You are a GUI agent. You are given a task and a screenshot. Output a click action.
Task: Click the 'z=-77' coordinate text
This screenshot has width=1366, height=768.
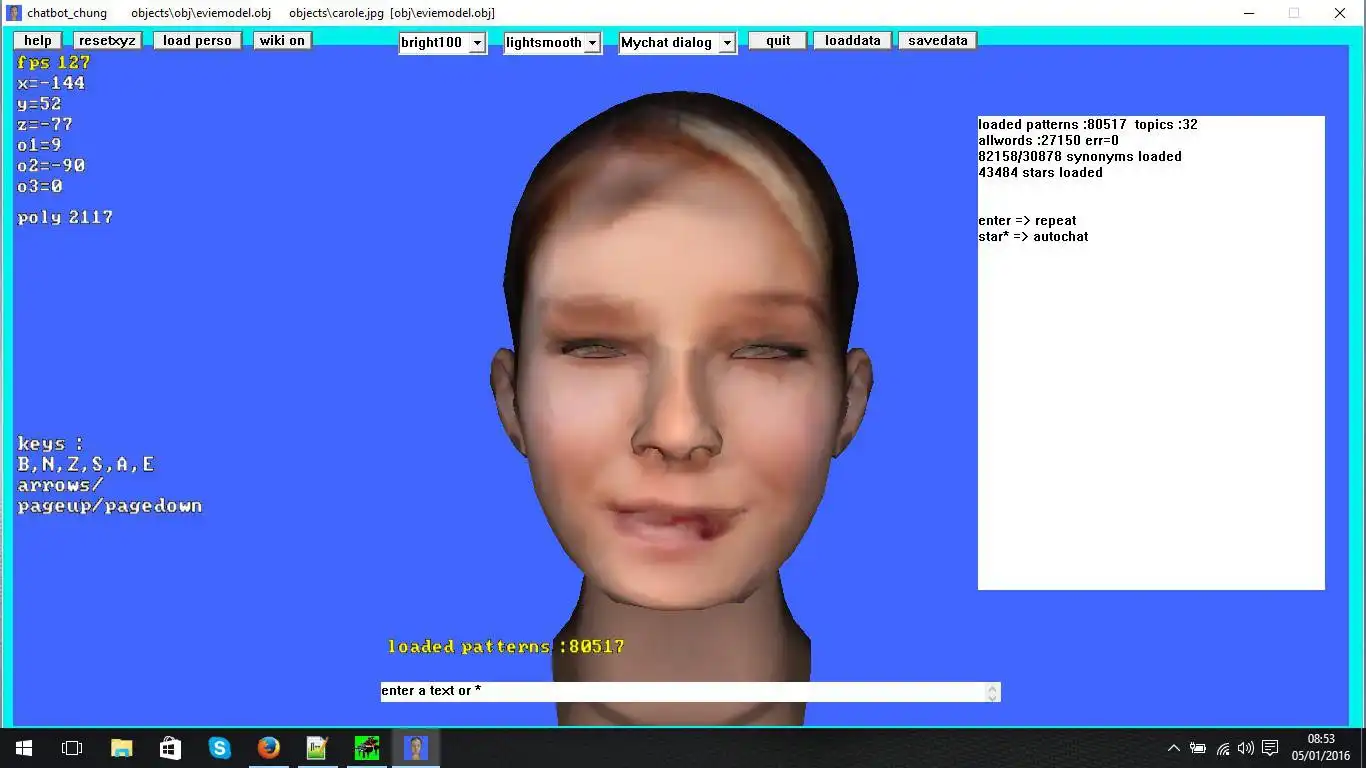(45, 125)
